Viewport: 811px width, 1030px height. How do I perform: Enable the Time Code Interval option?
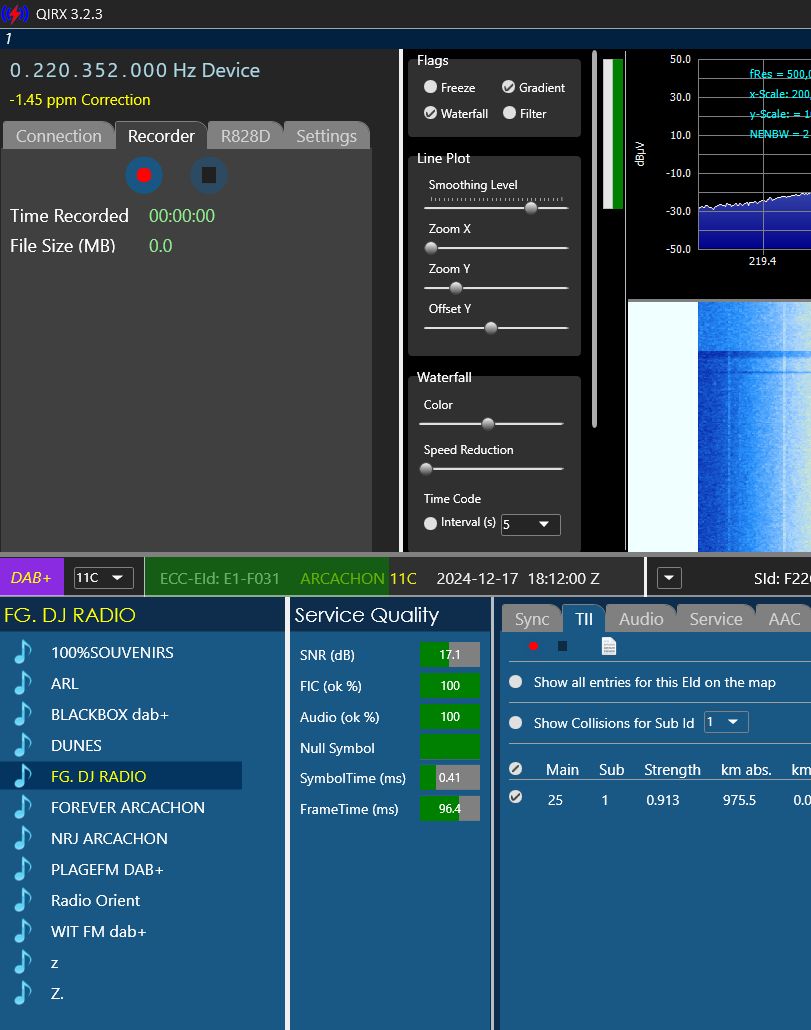point(430,524)
